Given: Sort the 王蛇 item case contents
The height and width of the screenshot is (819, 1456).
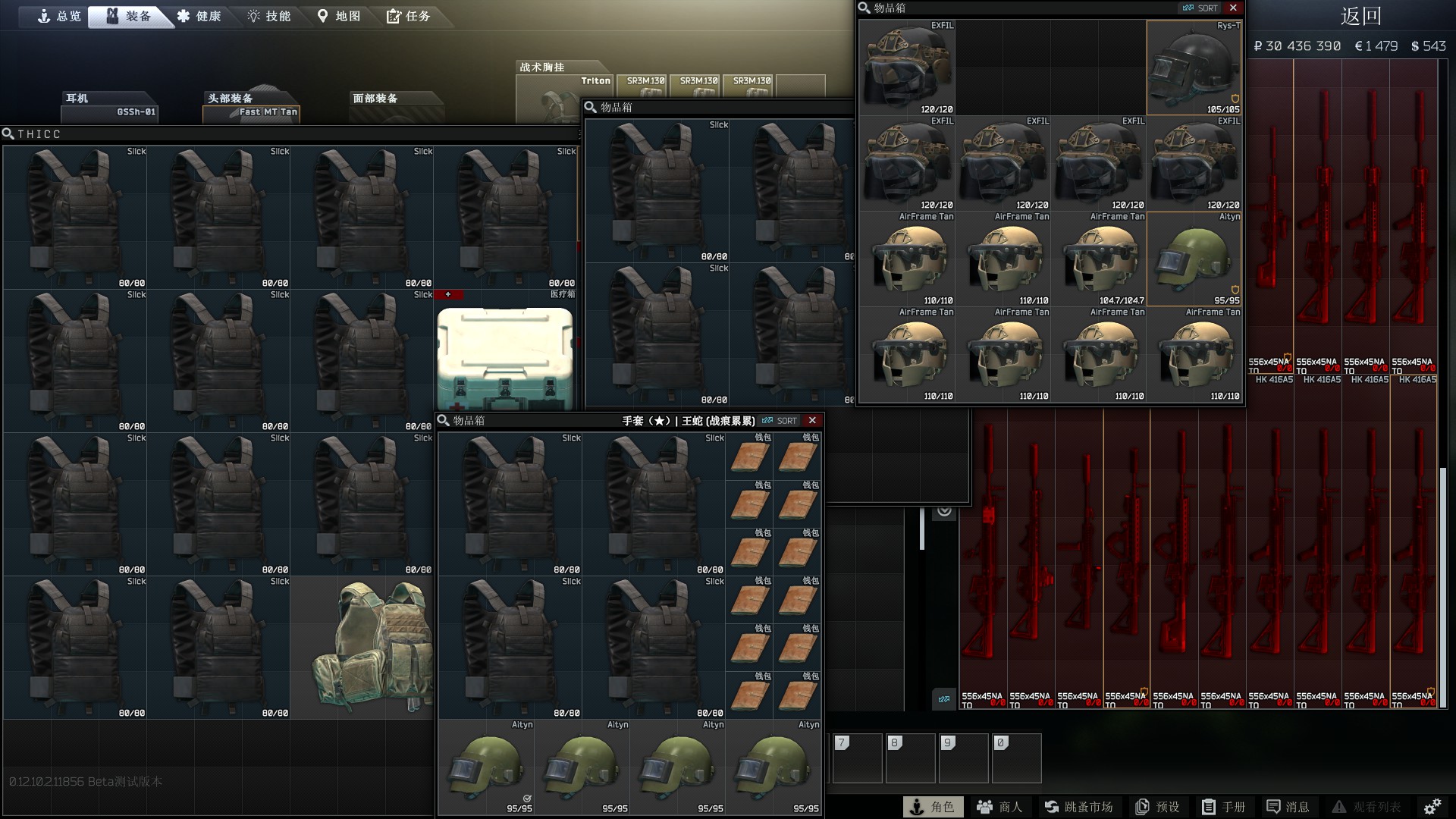Looking at the screenshot, I should (780, 421).
